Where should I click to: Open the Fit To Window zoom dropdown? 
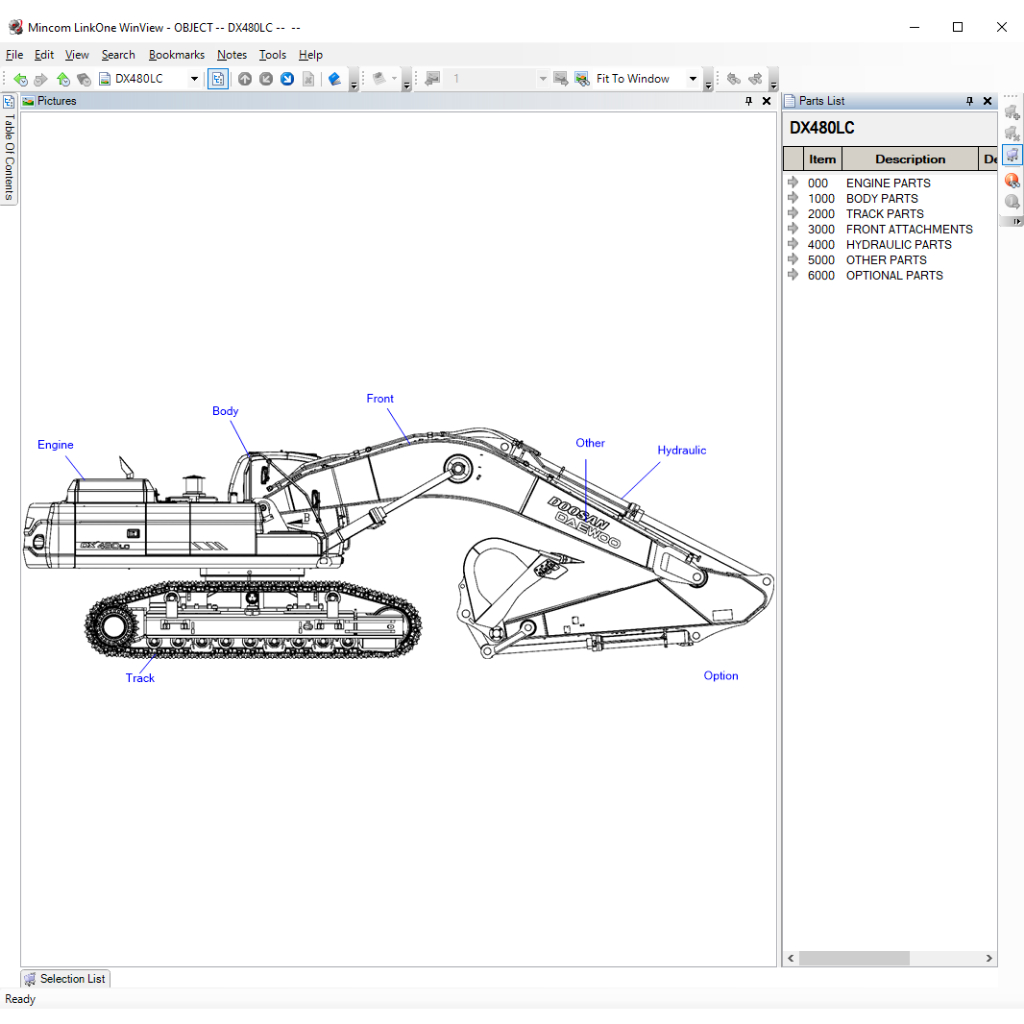click(x=693, y=78)
